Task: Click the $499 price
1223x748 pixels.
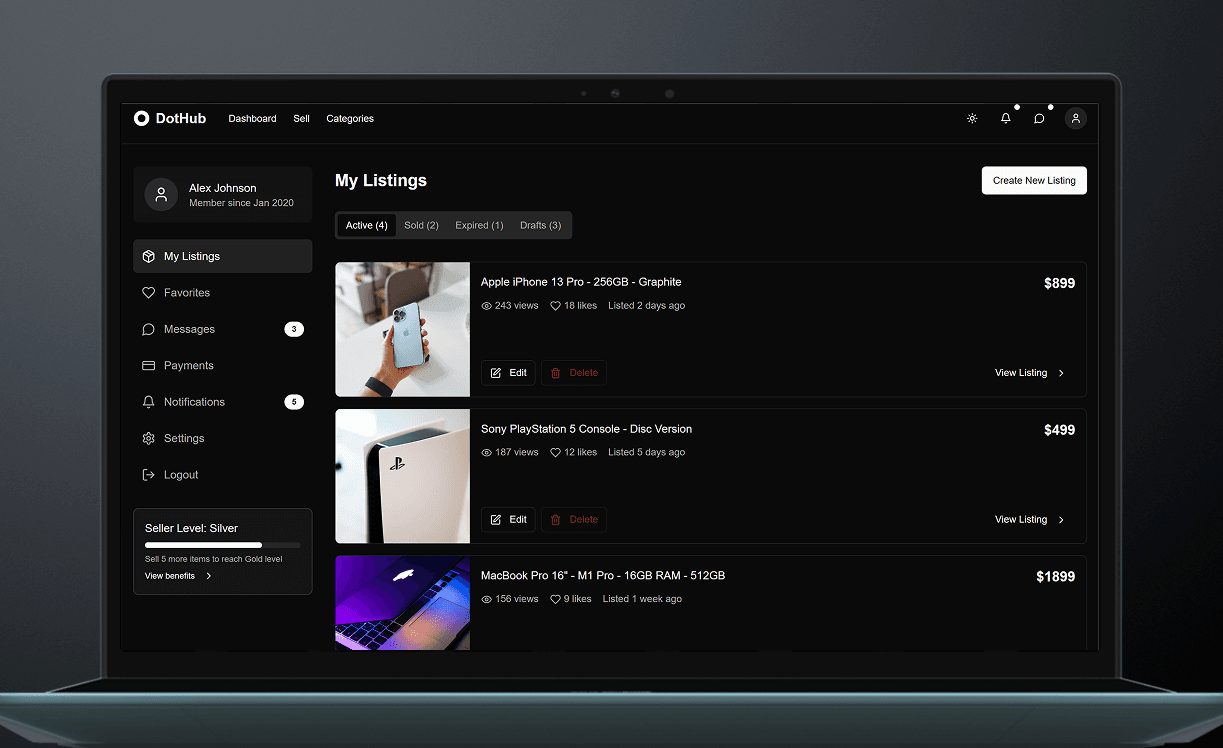Action: coord(1059,430)
